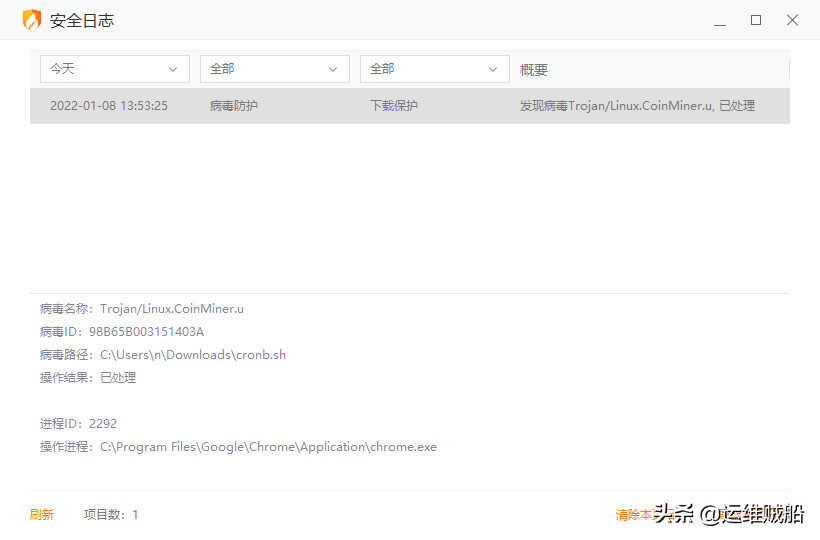Screen dimensions: 820x540
Task: Click the 操作结果 已处理 line
Action: click(88, 377)
